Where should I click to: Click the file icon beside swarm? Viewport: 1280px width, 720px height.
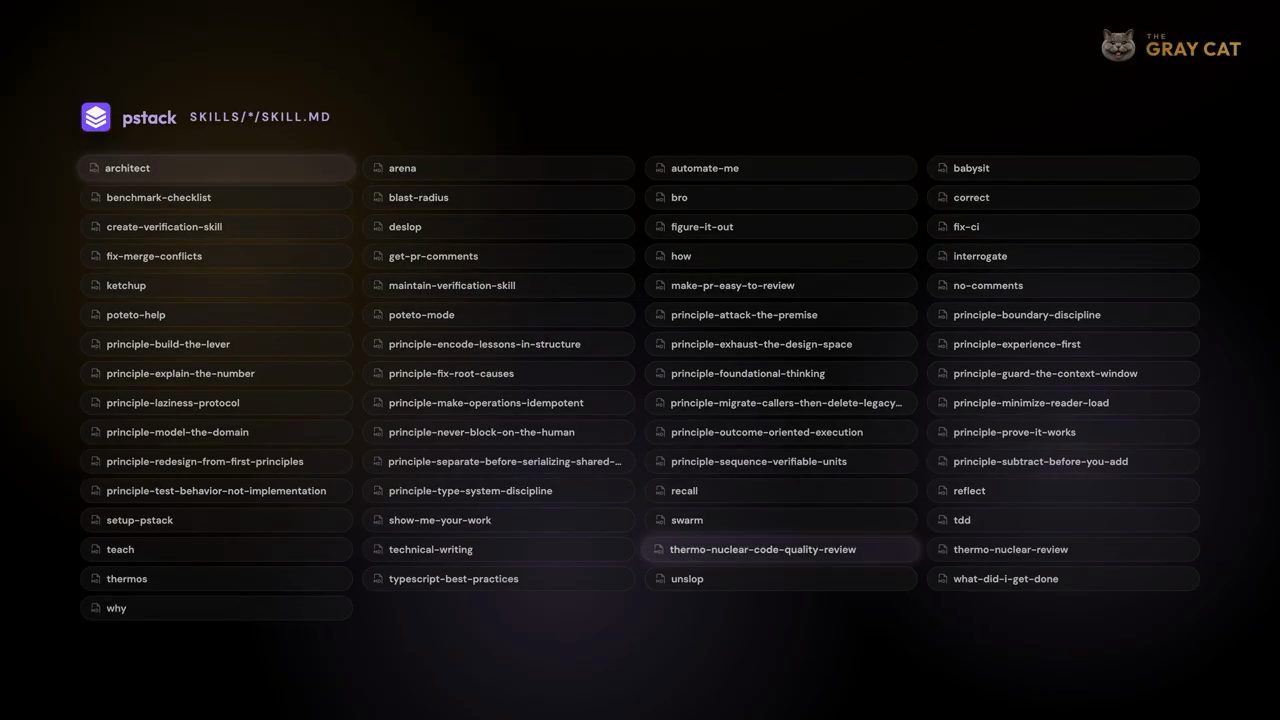[x=660, y=520]
